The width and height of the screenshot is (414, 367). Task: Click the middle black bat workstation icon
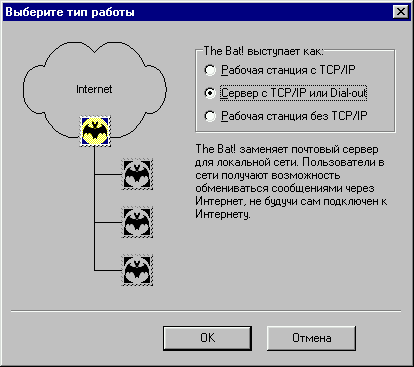(x=137, y=222)
